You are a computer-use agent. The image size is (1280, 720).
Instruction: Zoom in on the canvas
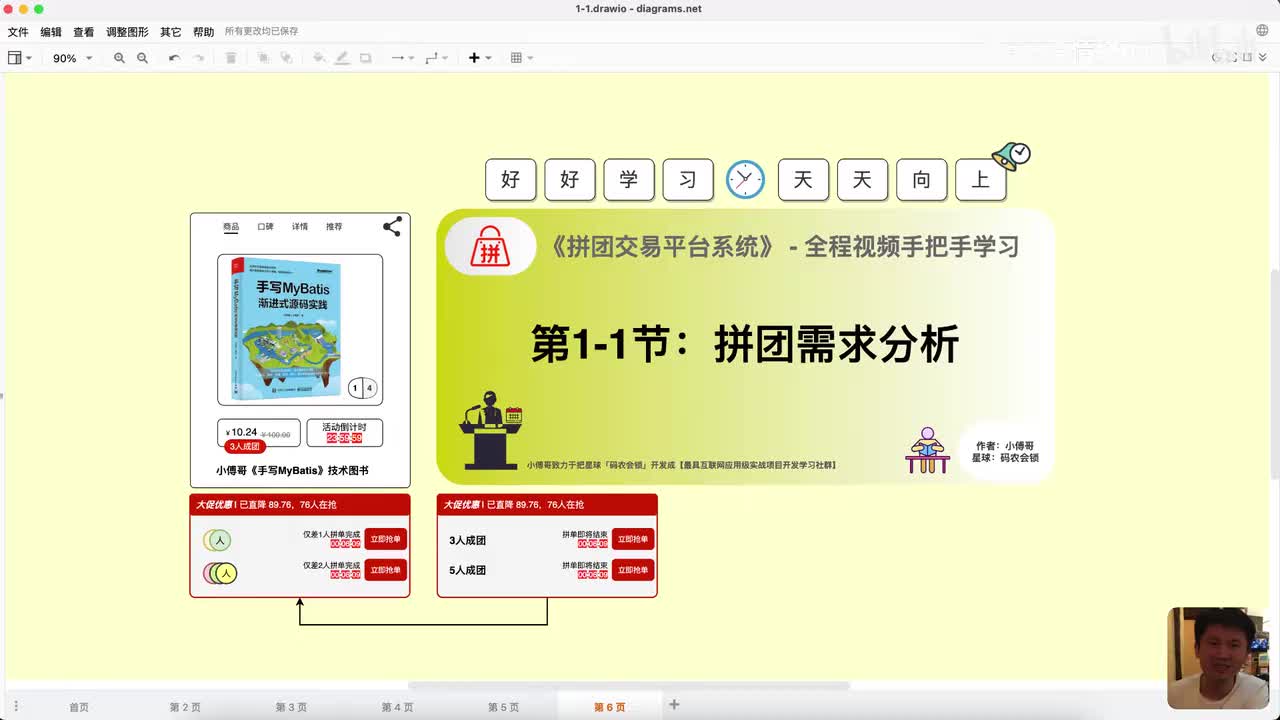[x=119, y=58]
